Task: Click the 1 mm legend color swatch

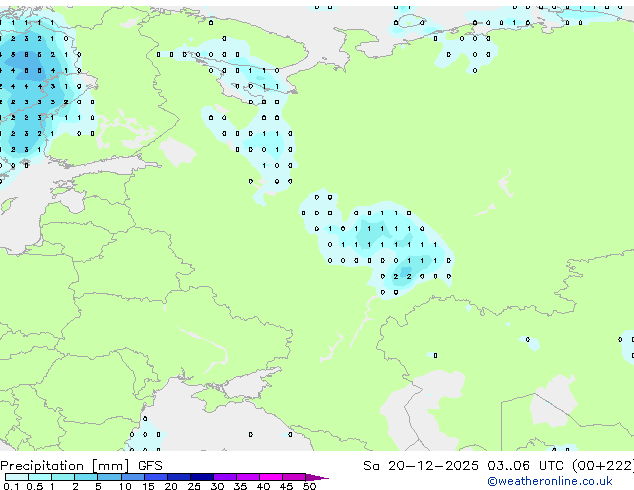Action: (63, 477)
